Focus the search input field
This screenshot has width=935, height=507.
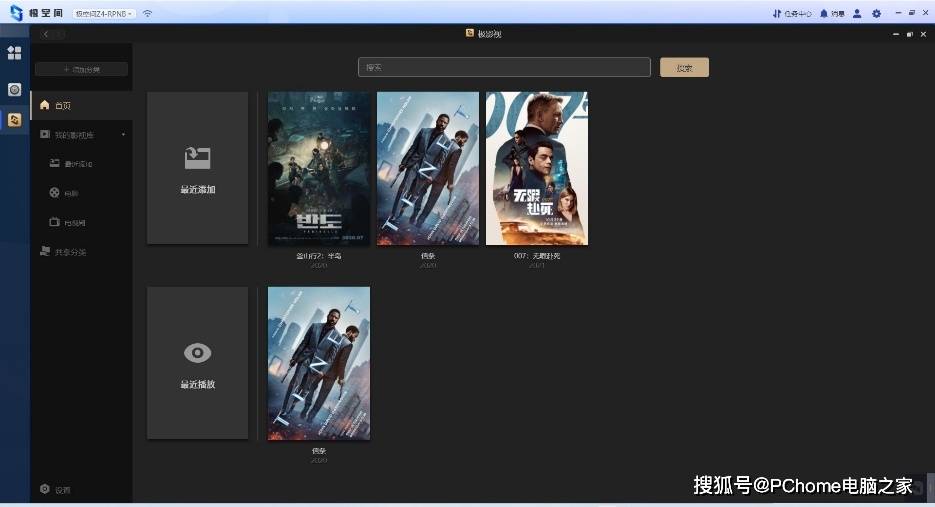point(504,67)
